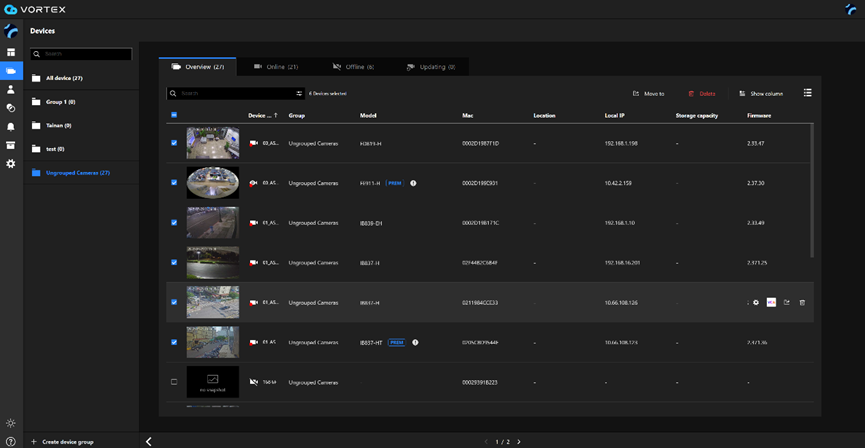Toggle list view icon beside Show column
Viewport: 865px width, 448px height.
(807, 93)
